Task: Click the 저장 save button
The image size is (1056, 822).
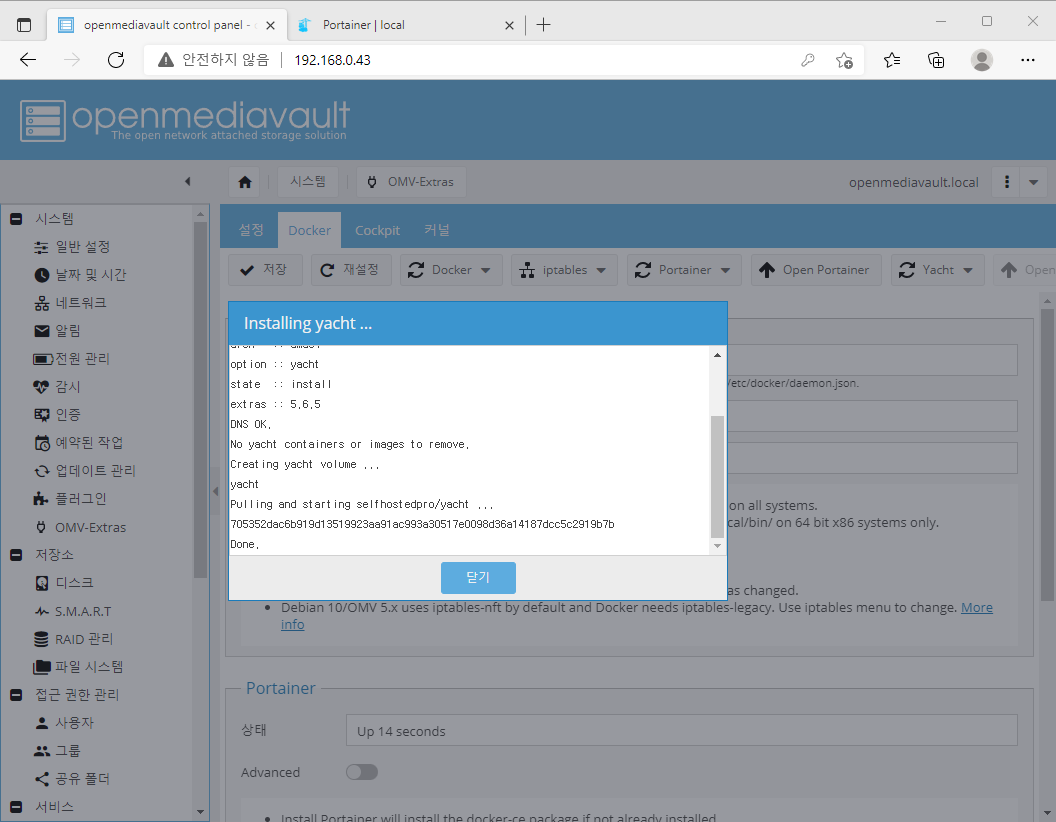Action: [265, 270]
